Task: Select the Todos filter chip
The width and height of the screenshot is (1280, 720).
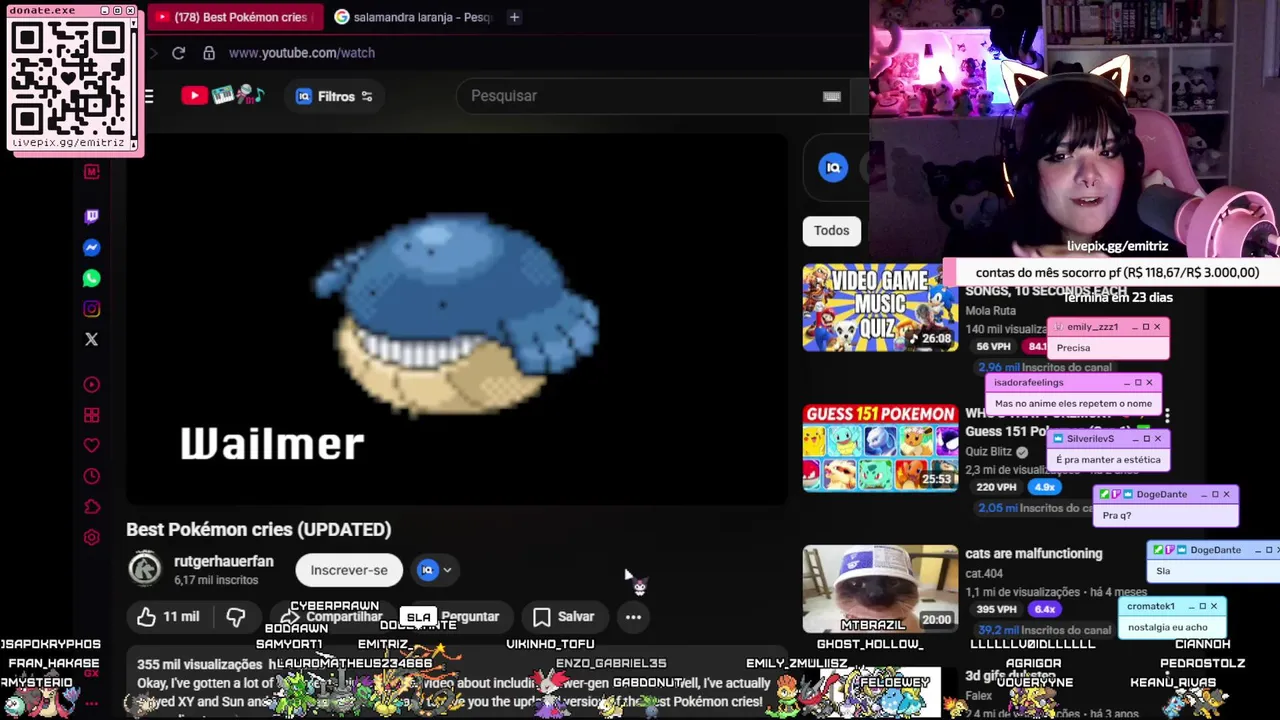Action: 831,230
